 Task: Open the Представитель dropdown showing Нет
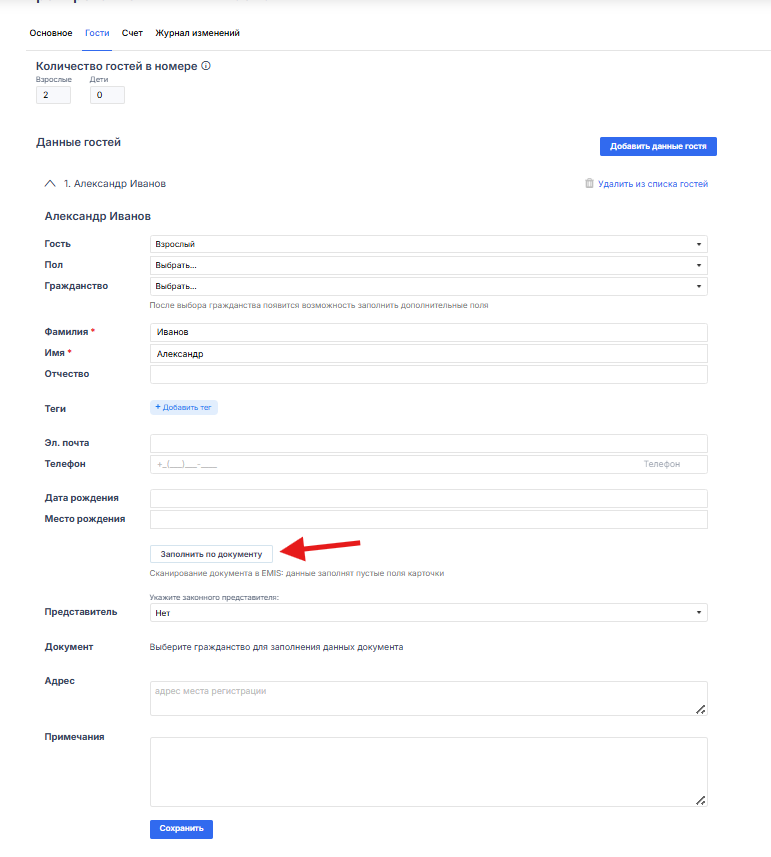428,613
